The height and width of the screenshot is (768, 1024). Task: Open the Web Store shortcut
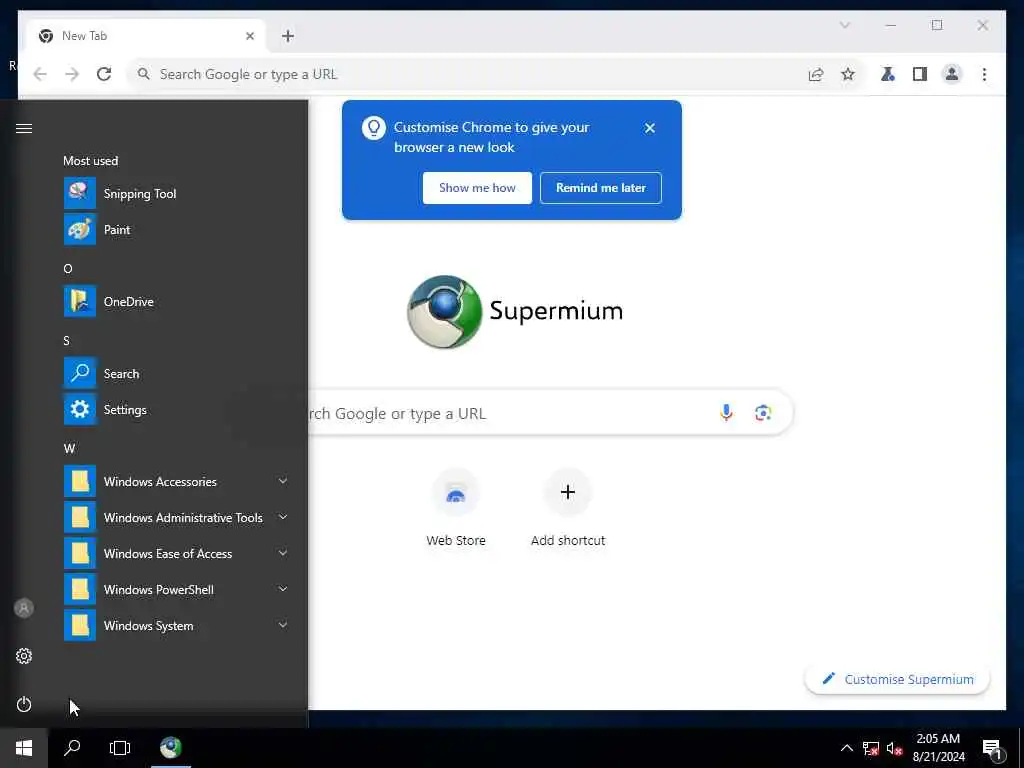pyautogui.click(x=456, y=510)
